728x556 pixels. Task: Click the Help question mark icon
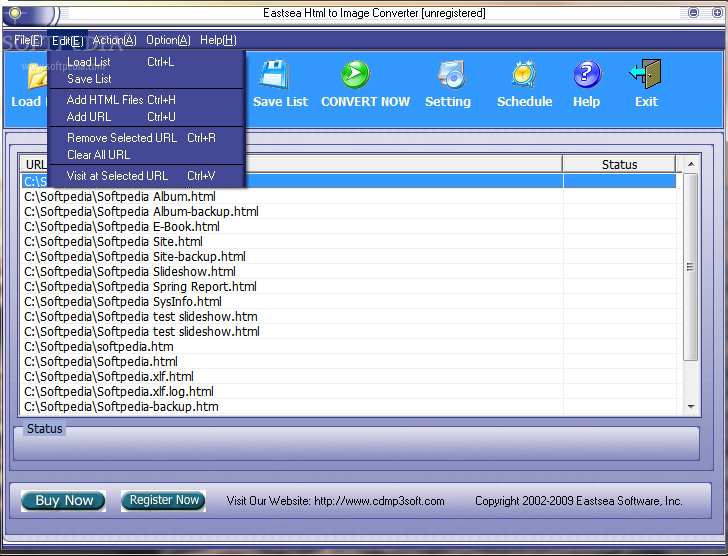tap(587, 74)
